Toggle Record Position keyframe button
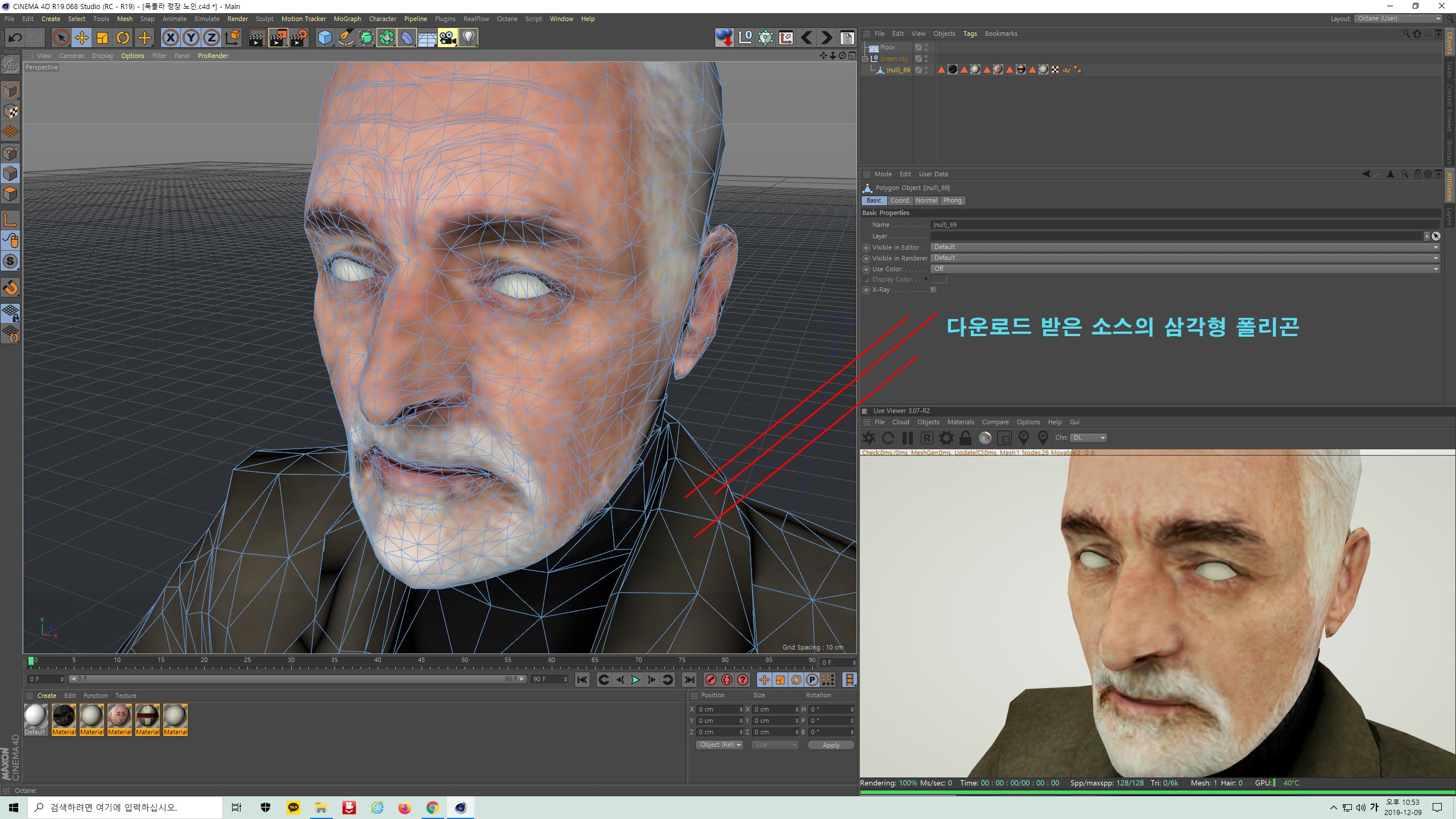Screen dimensions: 1456x819 (x=764, y=680)
